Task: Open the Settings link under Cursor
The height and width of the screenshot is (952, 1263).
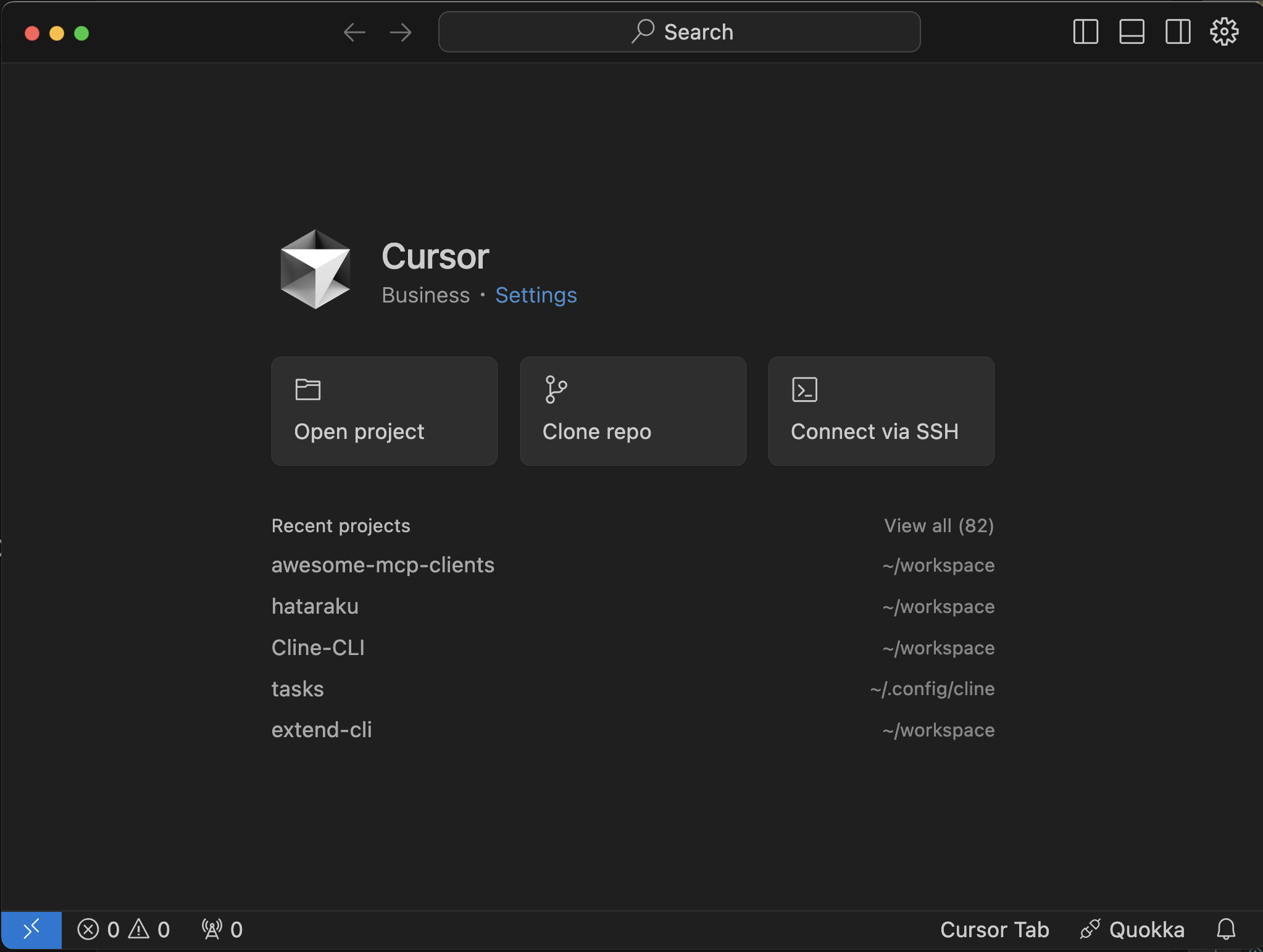Action: coord(535,296)
